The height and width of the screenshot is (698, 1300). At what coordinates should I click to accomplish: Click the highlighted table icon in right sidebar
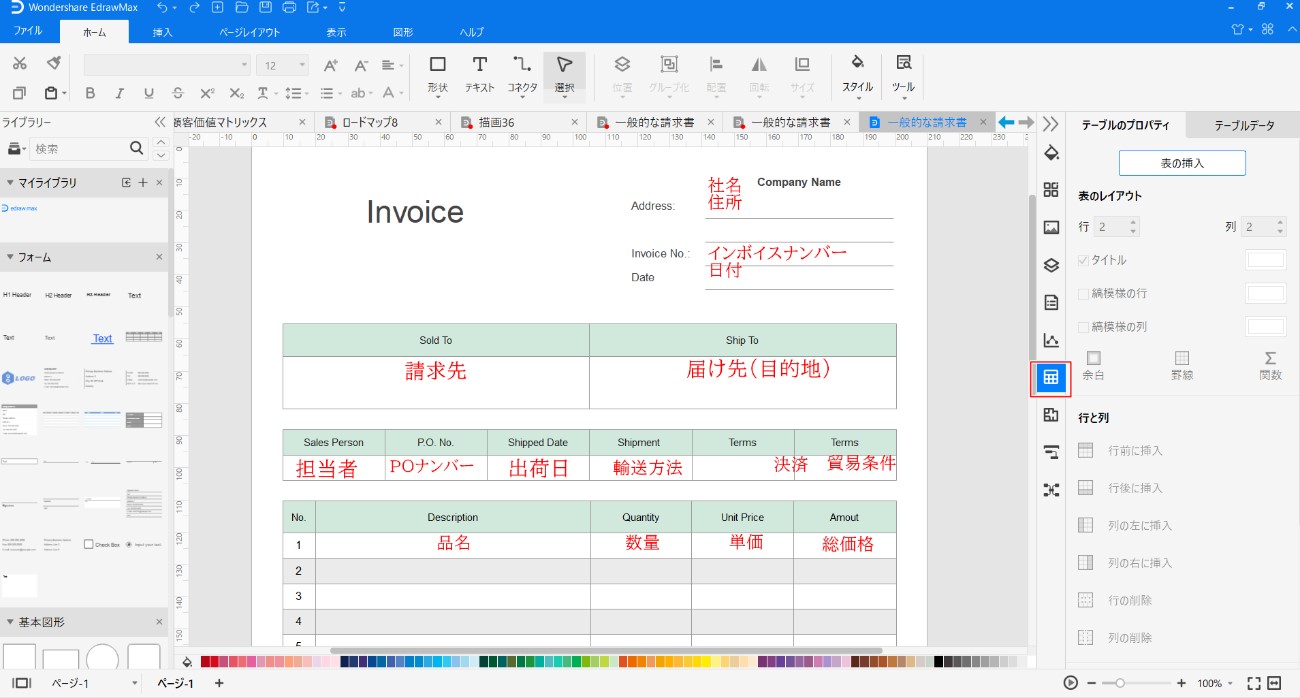[x=1051, y=379]
